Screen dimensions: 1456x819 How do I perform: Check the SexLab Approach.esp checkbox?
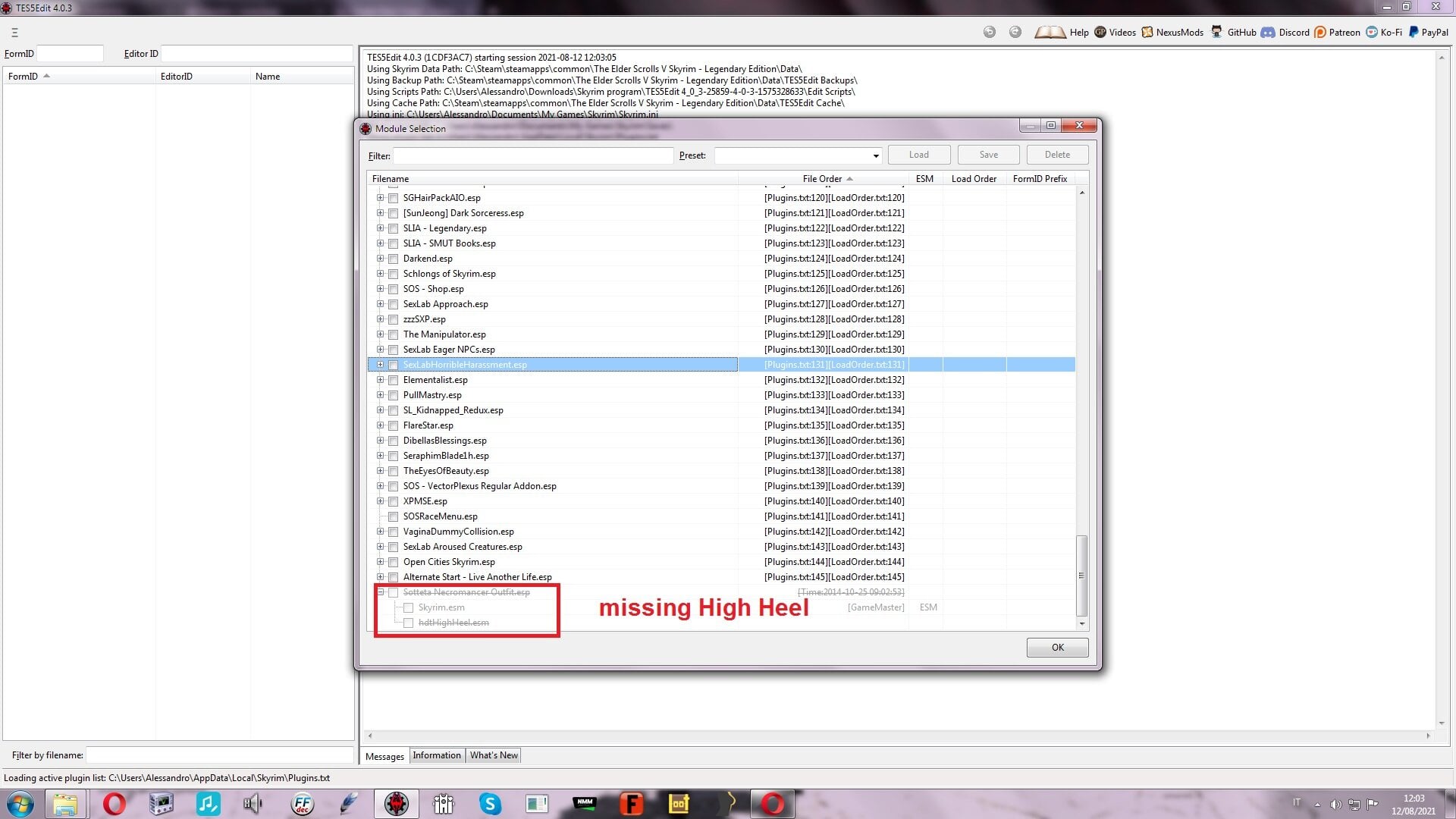click(x=393, y=304)
